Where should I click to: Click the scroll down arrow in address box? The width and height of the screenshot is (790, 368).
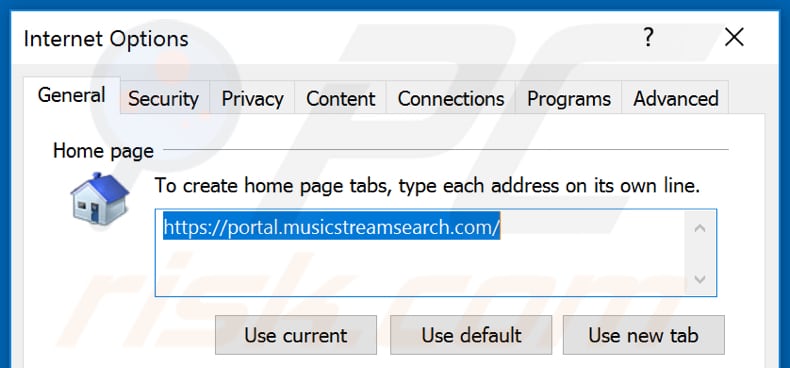pos(699,279)
